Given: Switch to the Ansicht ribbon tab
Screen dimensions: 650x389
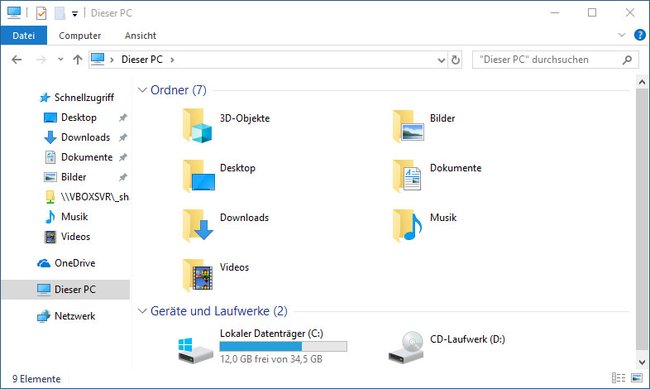Looking at the screenshot, I should 141,36.
